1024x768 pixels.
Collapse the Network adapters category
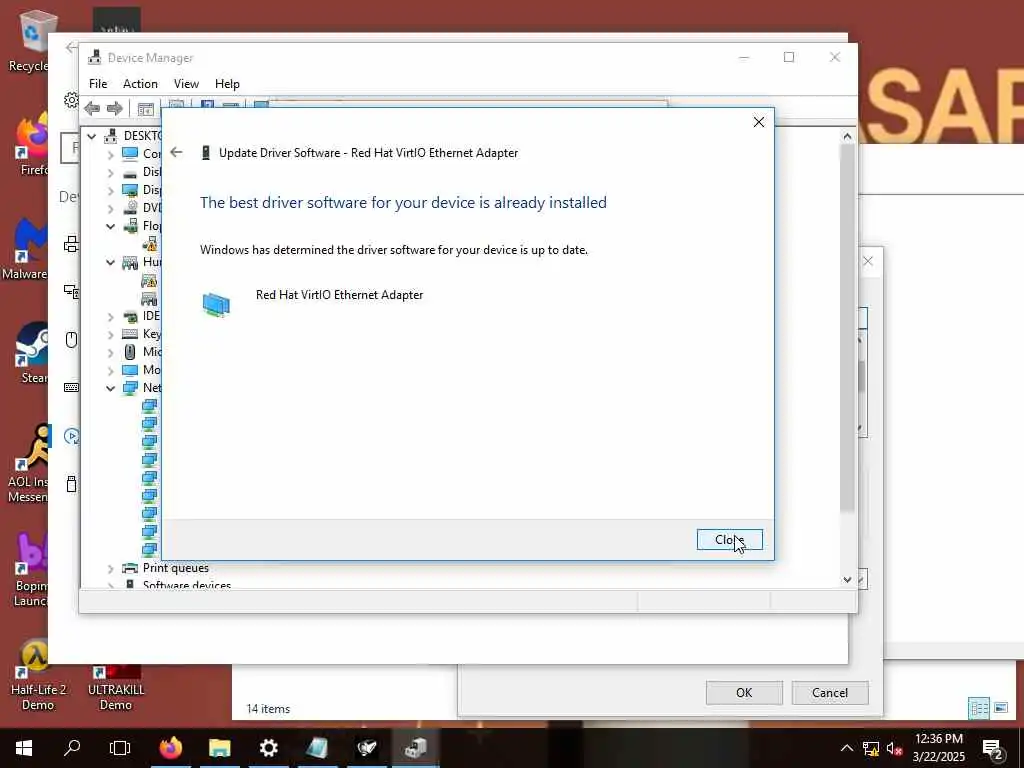point(110,388)
